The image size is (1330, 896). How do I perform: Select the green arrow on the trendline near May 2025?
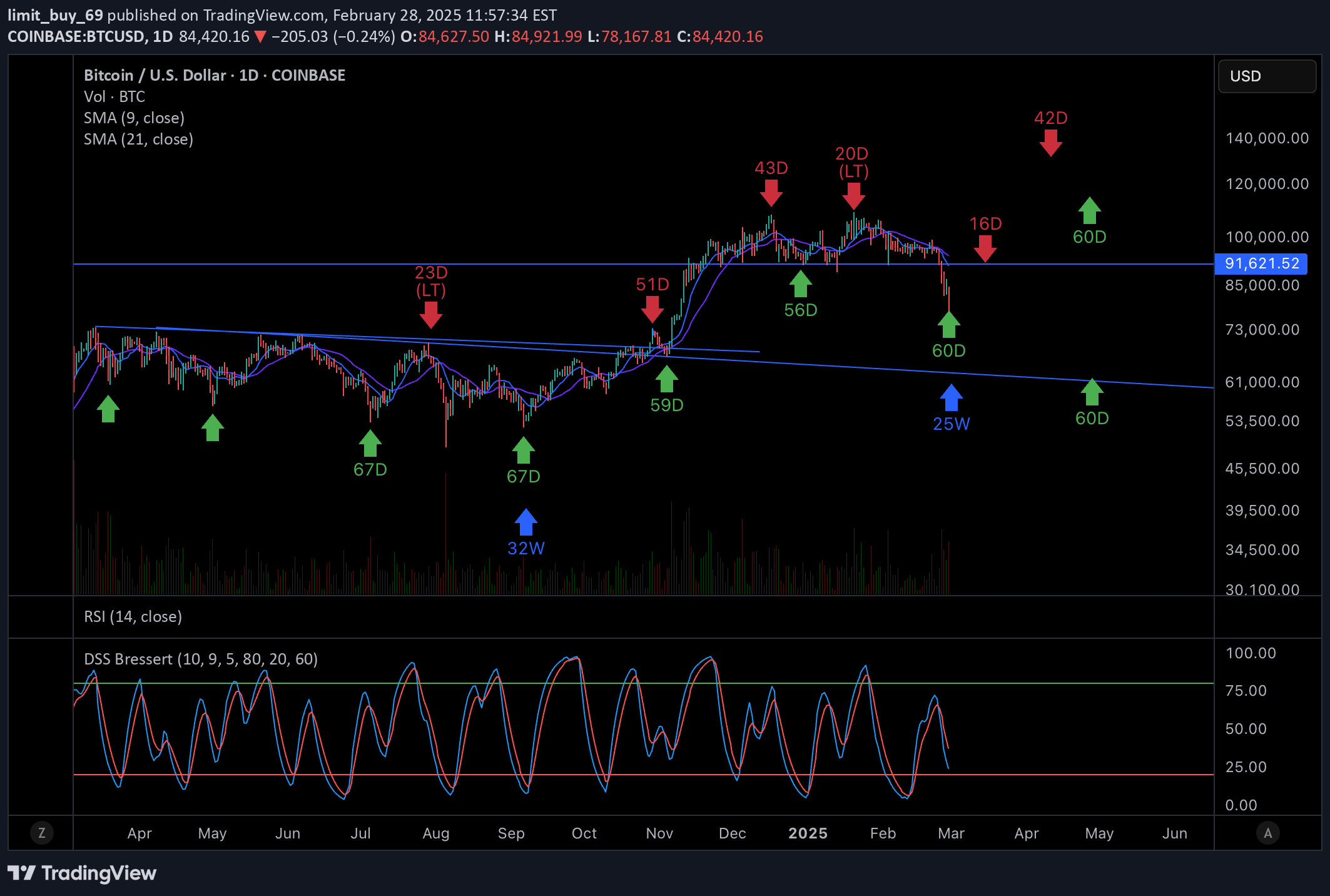click(1092, 392)
